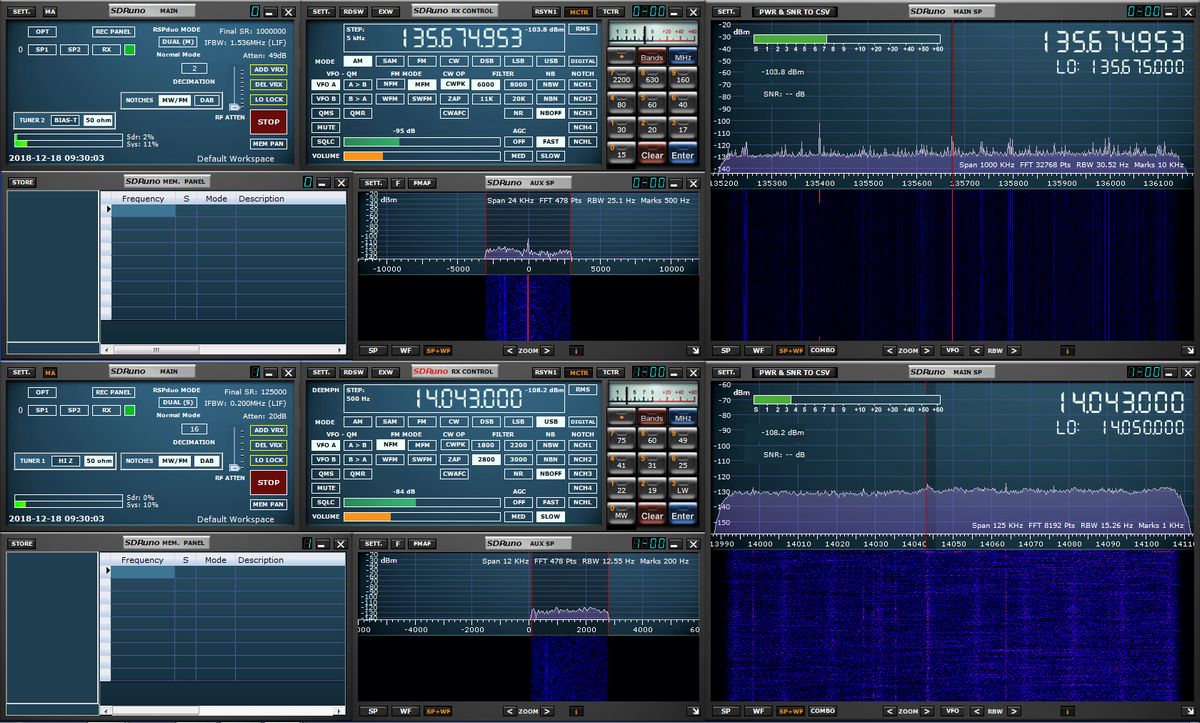Open the SP2 window from the Tuner 1 Main

click(73, 410)
